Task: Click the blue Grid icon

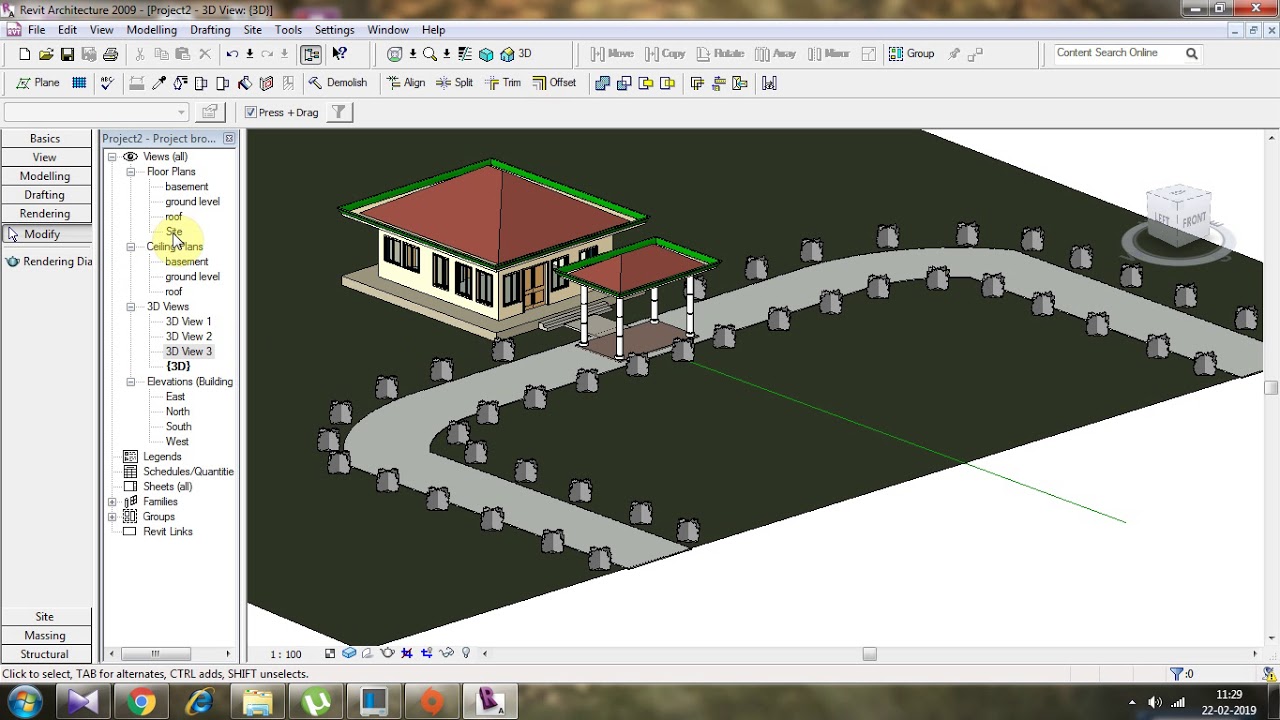Action: tap(79, 83)
